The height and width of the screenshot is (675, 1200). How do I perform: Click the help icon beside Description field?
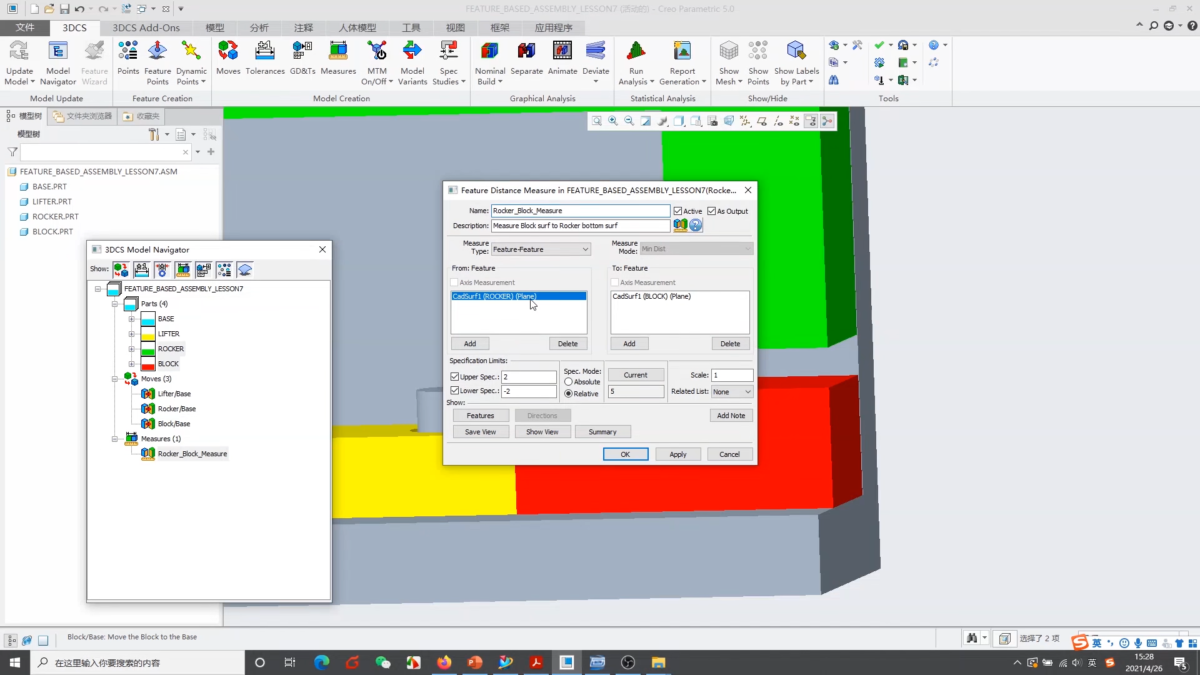click(696, 226)
